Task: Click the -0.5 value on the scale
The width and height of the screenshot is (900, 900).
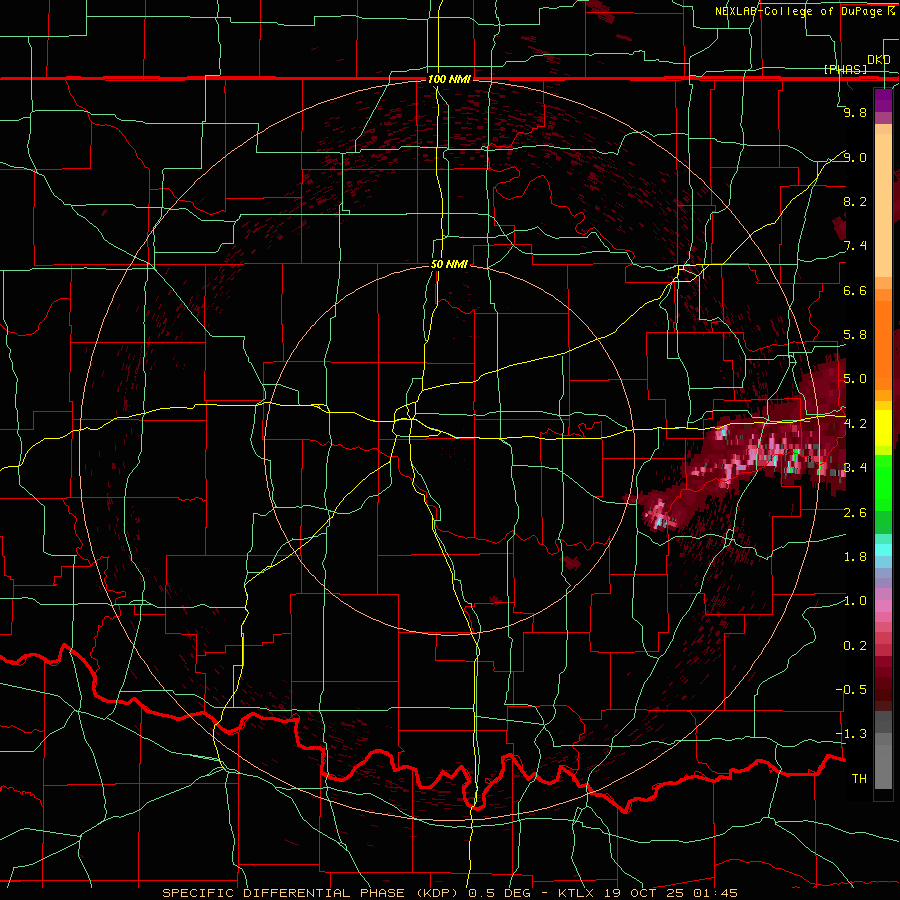Action: coord(851,690)
